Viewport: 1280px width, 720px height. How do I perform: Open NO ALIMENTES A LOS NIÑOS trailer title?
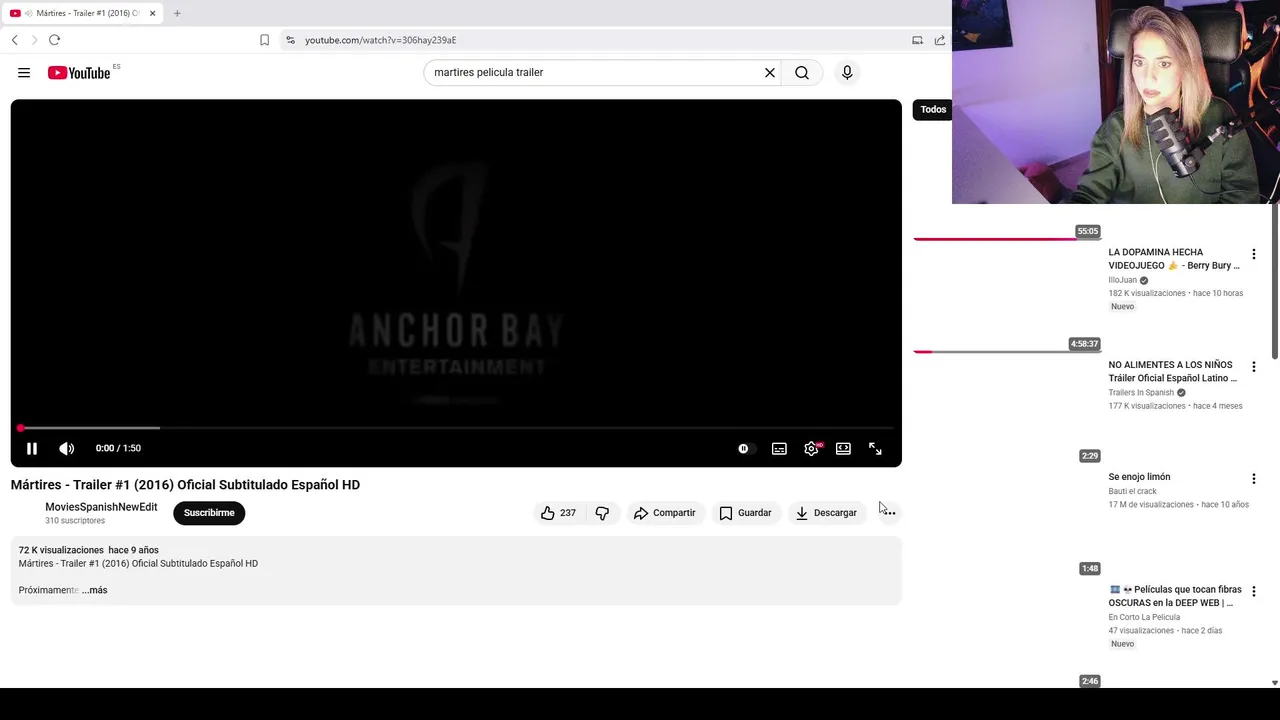click(x=1172, y=372)
